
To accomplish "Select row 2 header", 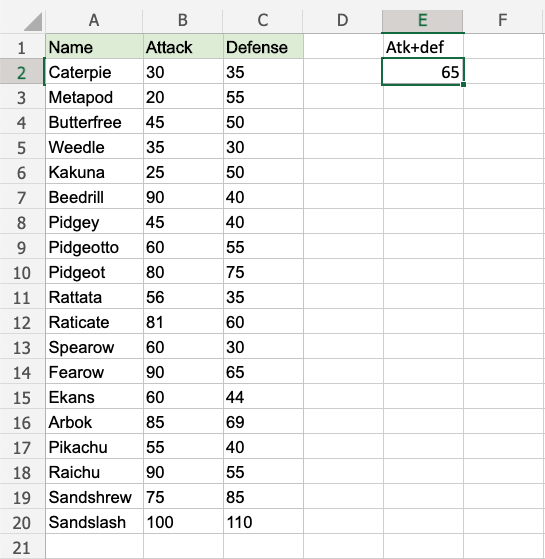I will pos(22,72).
